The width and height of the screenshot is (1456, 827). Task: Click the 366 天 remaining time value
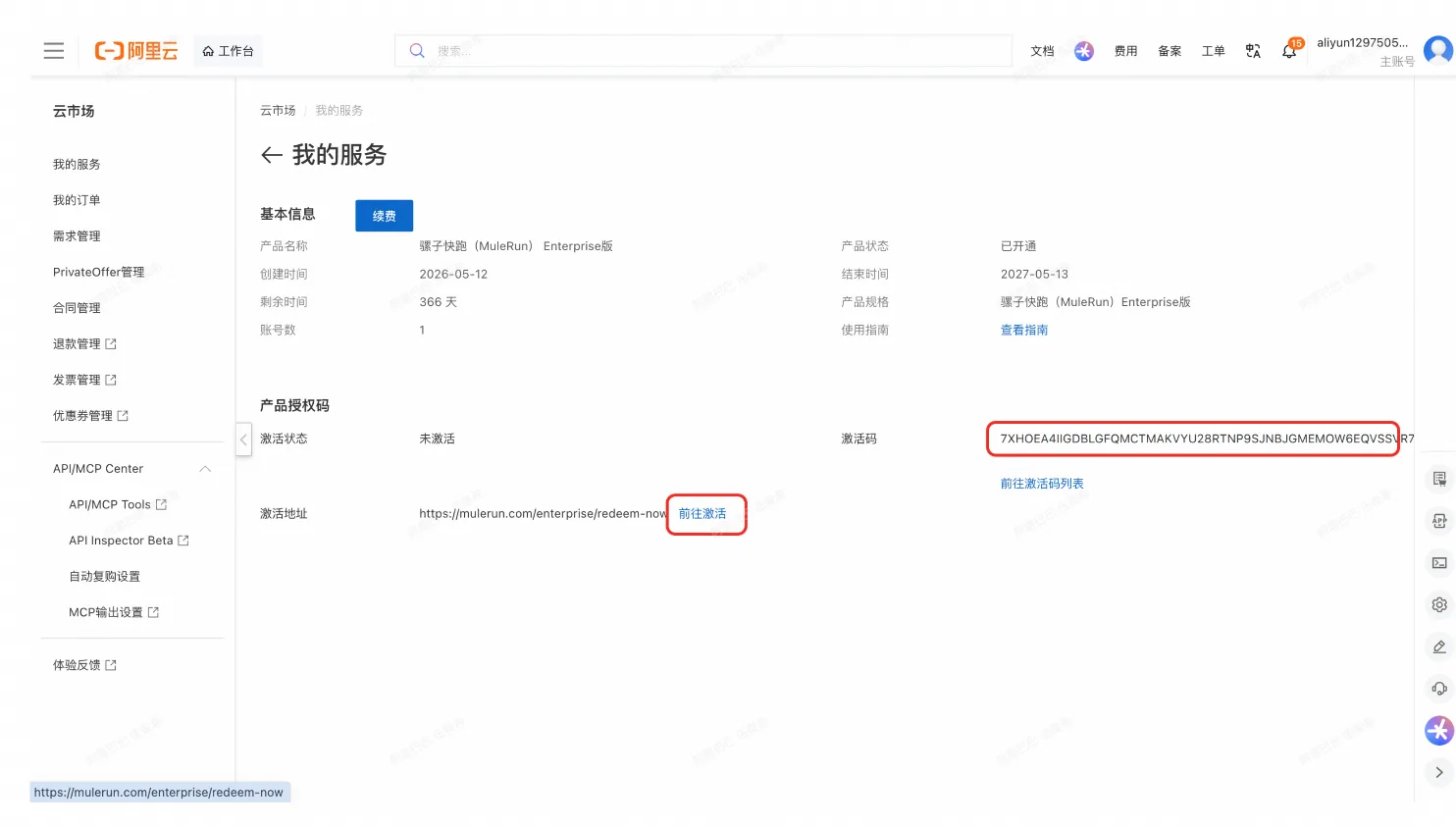coord(439,302)
